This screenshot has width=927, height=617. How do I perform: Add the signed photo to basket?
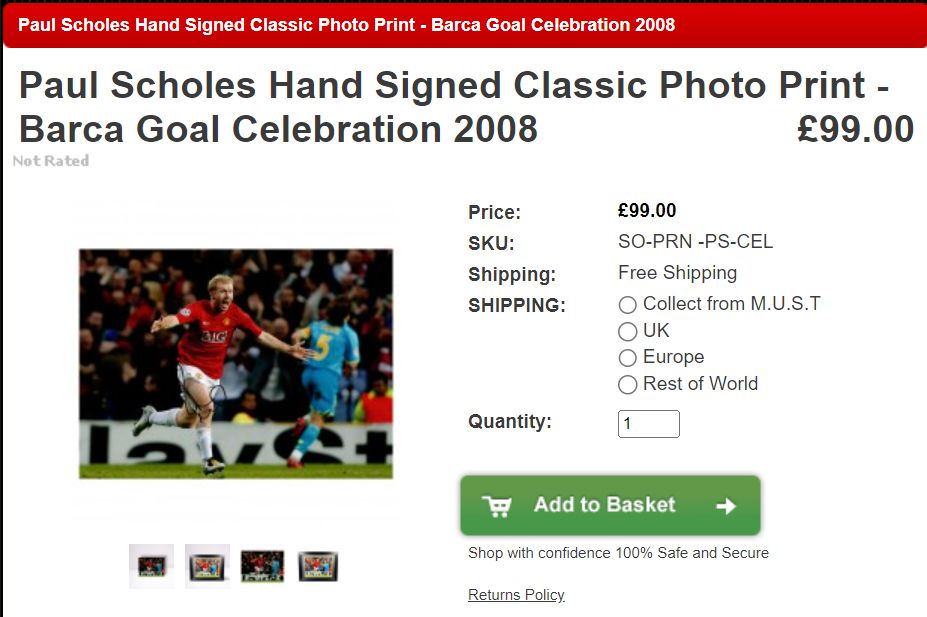point(610,505)
